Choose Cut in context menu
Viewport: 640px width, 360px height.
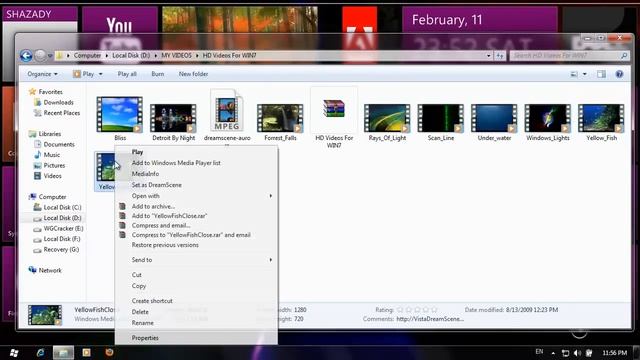136,275
